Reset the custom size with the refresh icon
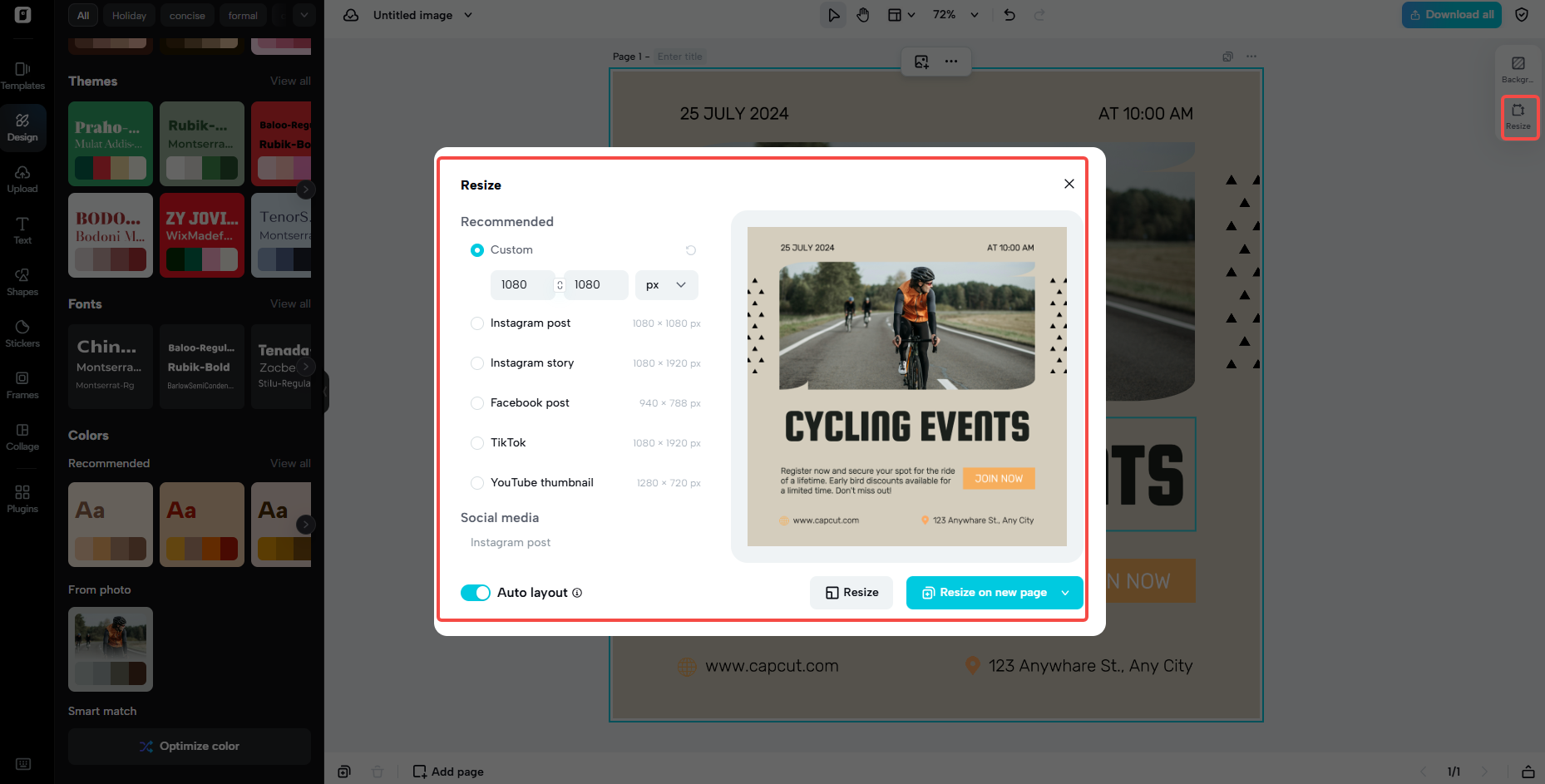Viewport: 1545px width, 784px height. [690, 250]
